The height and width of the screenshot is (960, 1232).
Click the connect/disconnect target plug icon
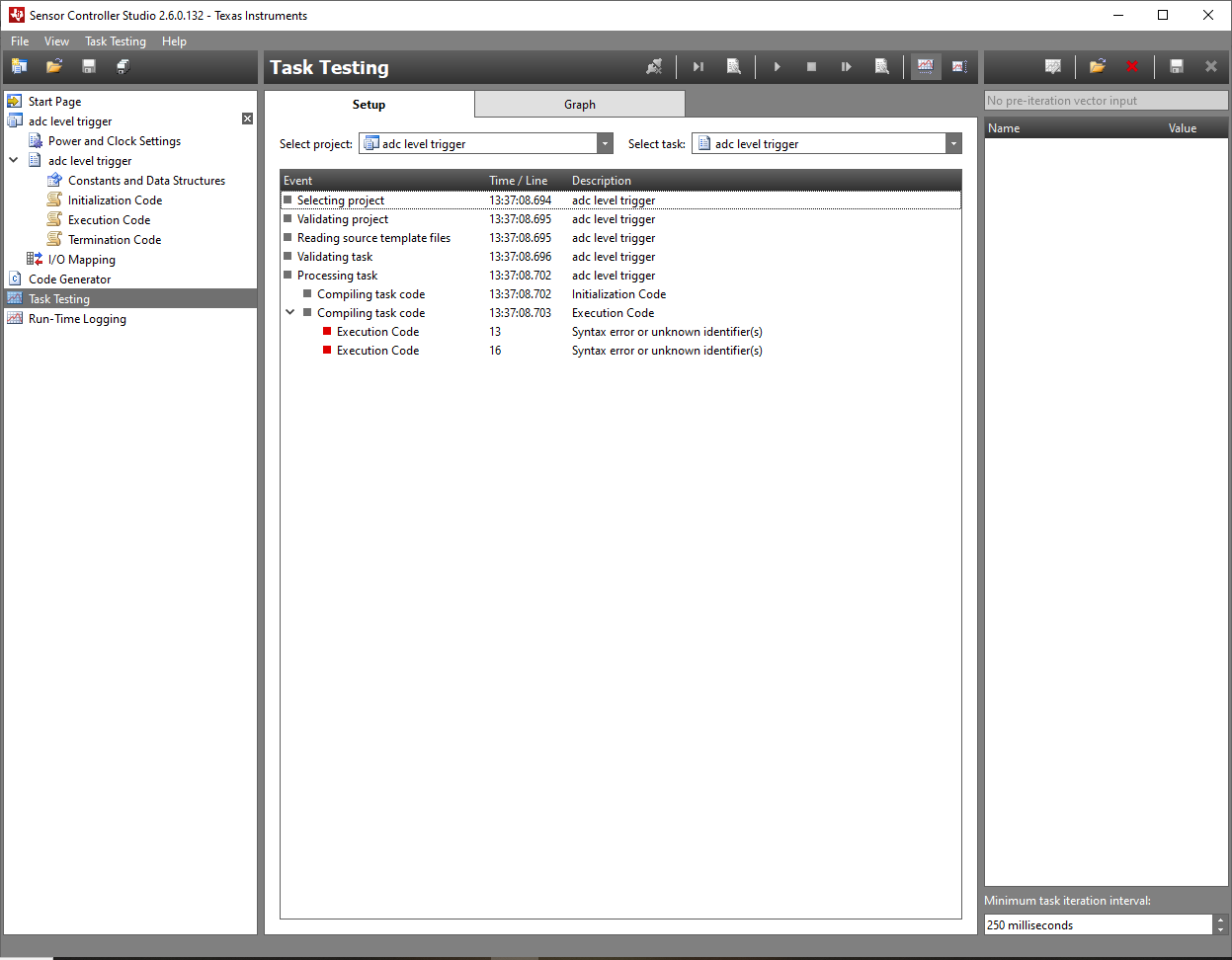(x=654, y=66)
